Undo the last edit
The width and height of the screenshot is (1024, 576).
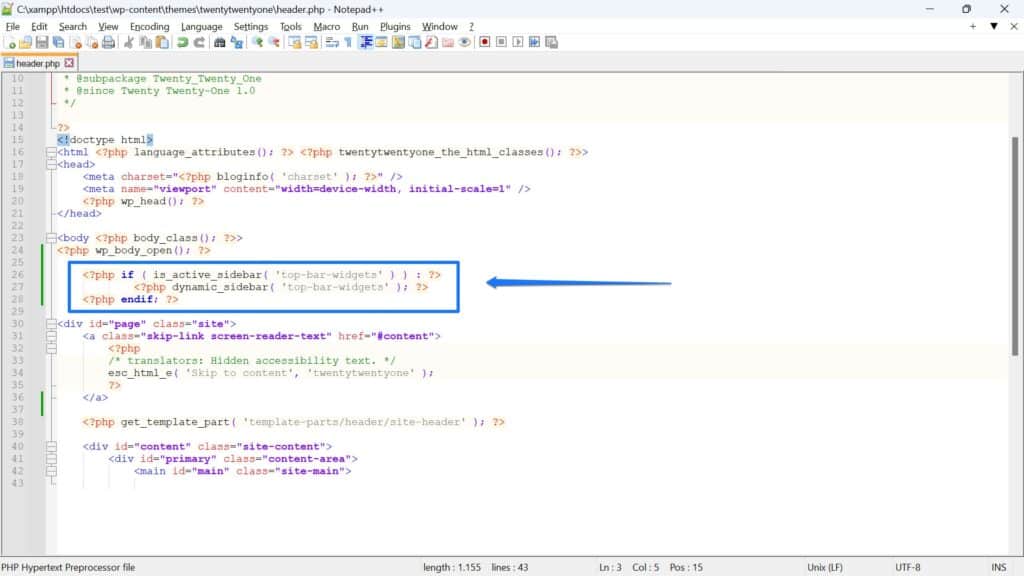pyautogui.click(x=182, y=43)
